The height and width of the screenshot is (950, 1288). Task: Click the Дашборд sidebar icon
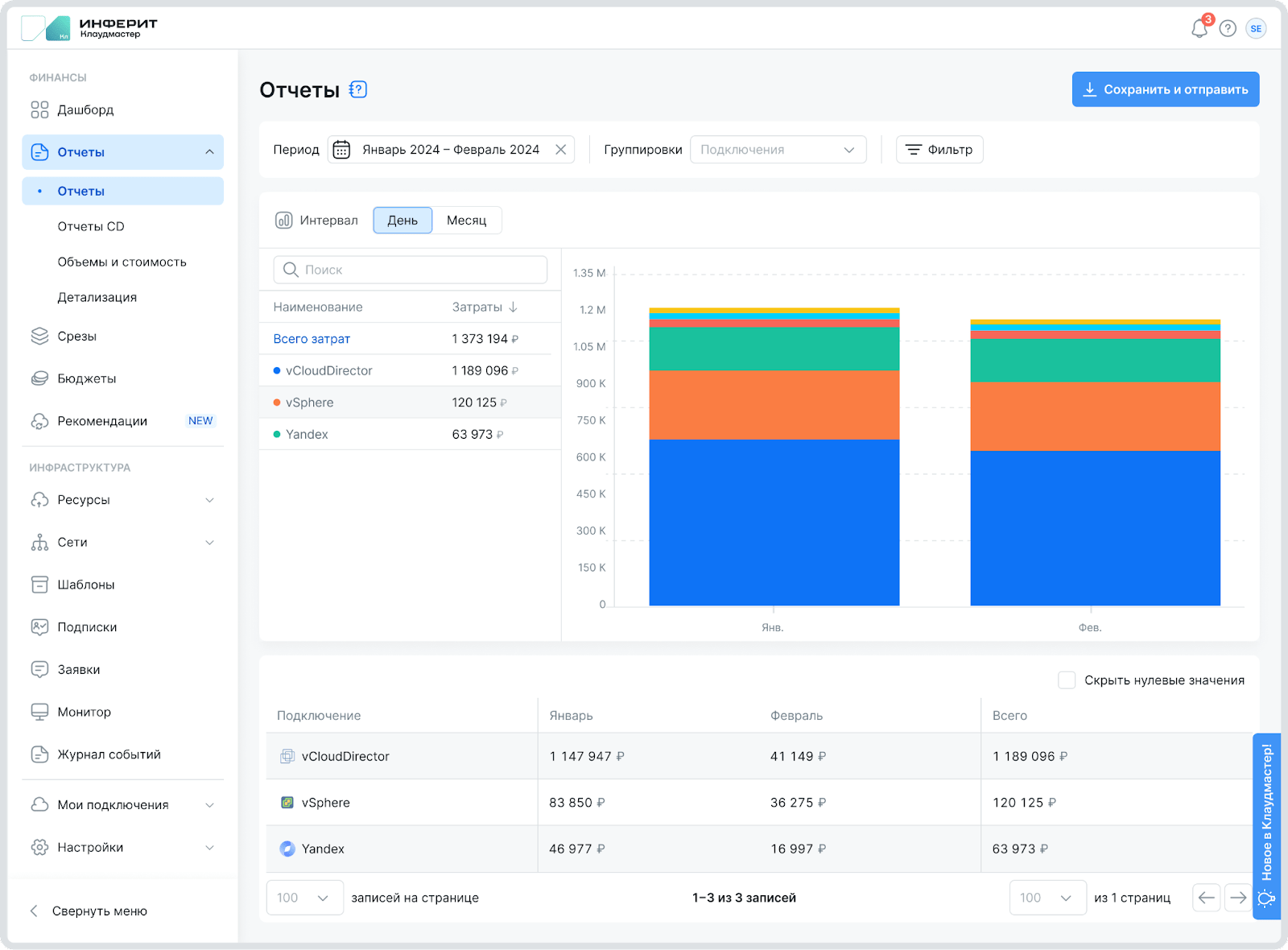point(39,109)
